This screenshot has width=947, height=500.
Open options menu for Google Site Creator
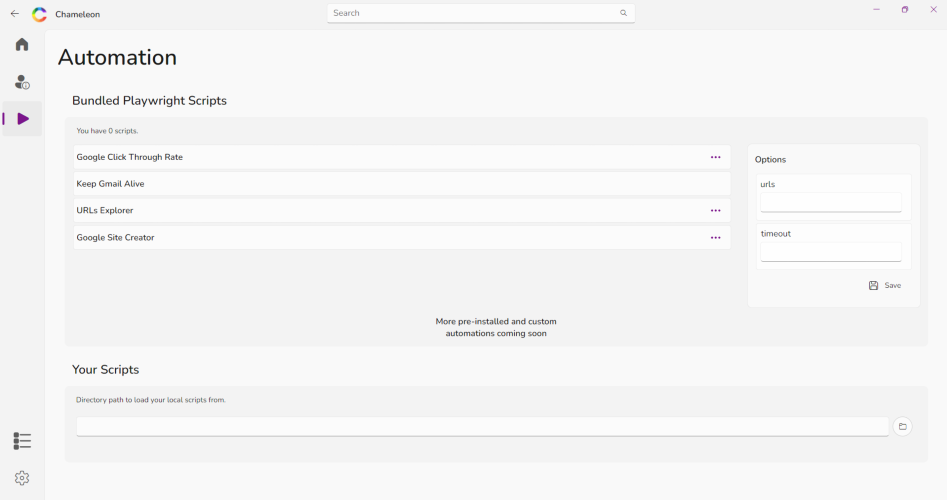pos(716,237)
